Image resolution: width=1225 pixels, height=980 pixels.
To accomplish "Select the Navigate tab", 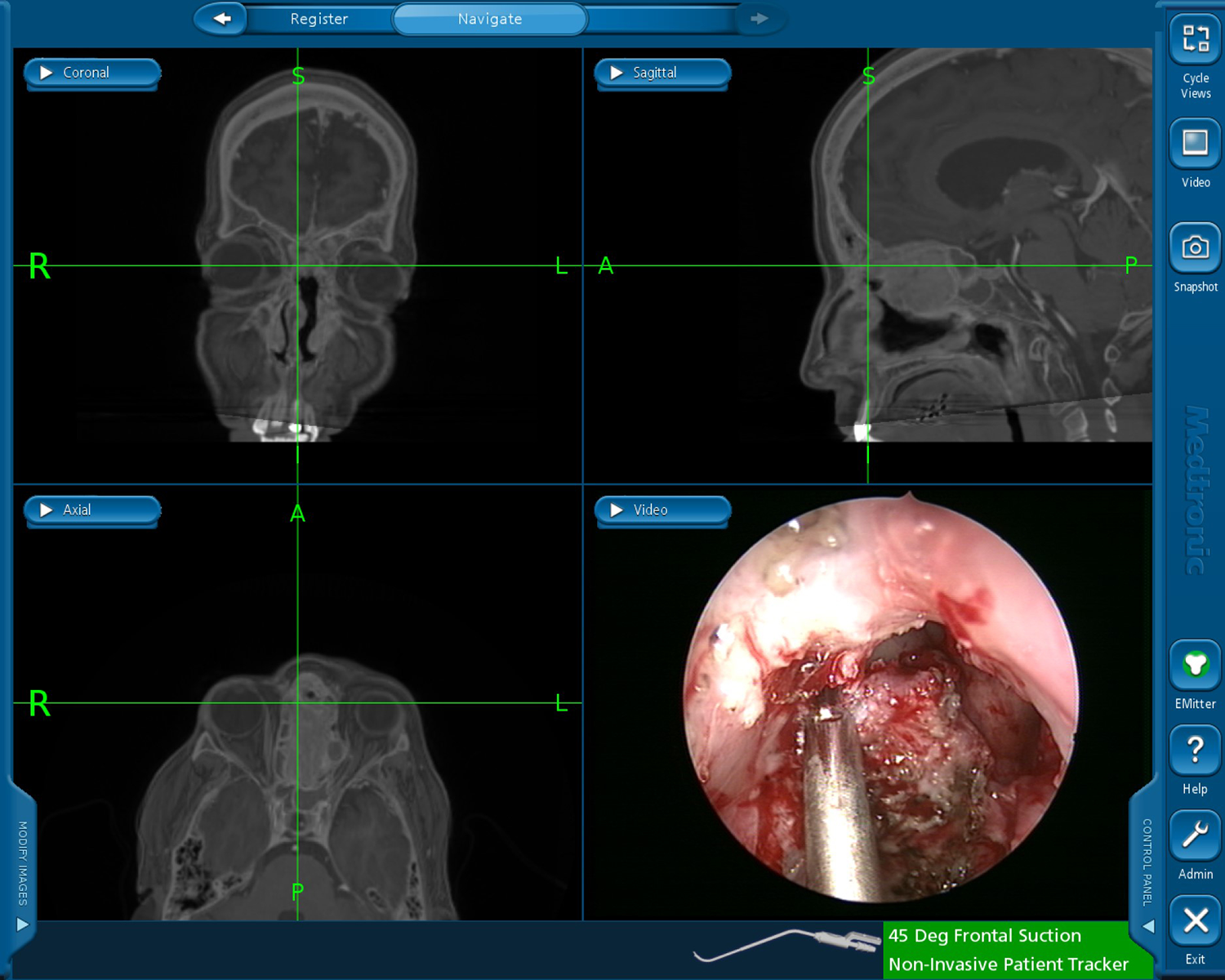I will [490, 19].
